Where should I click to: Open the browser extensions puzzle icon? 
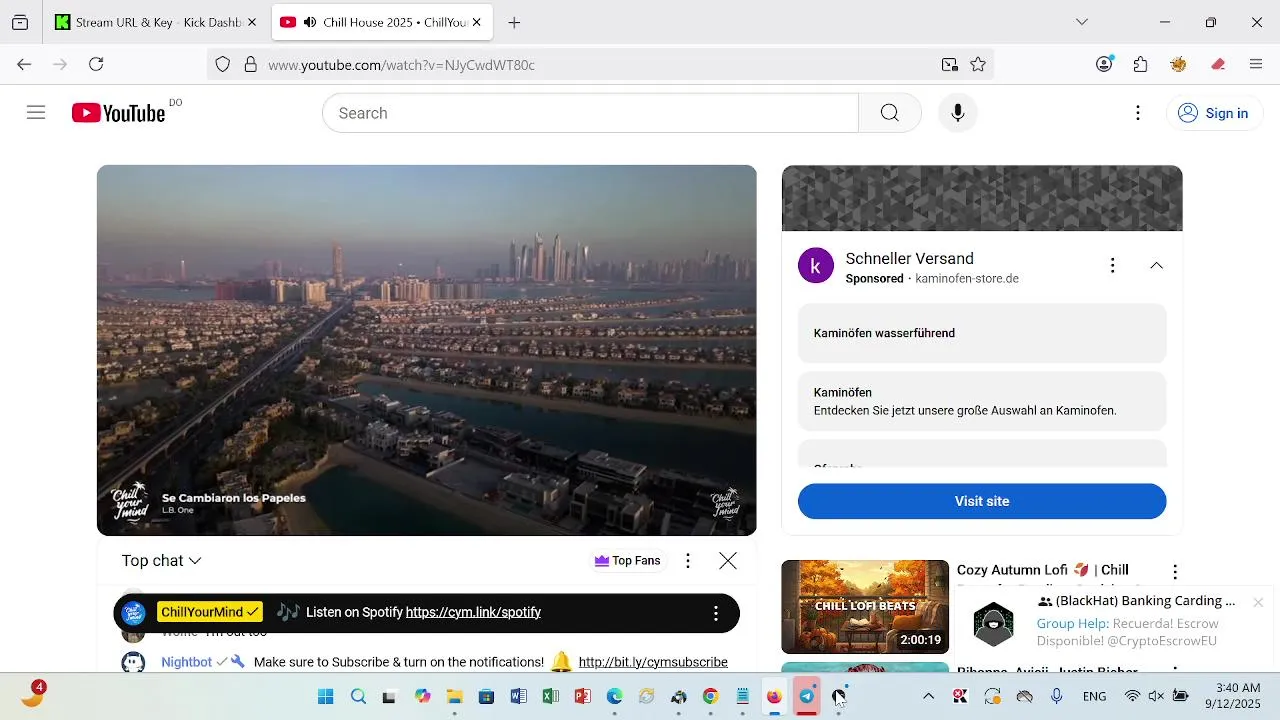click(x=1141, y=64)
